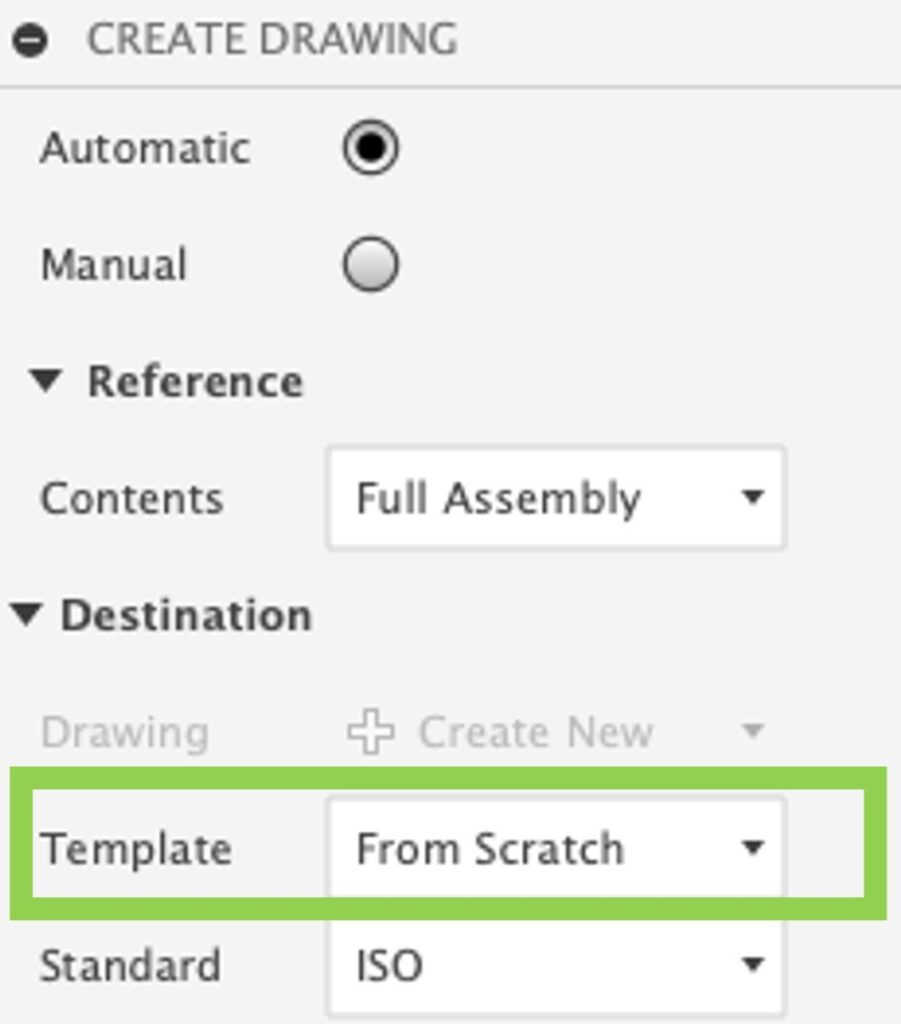Click the Reference section heading
The width and height of the screenshot is (901, 1024).
coord(195,382)
